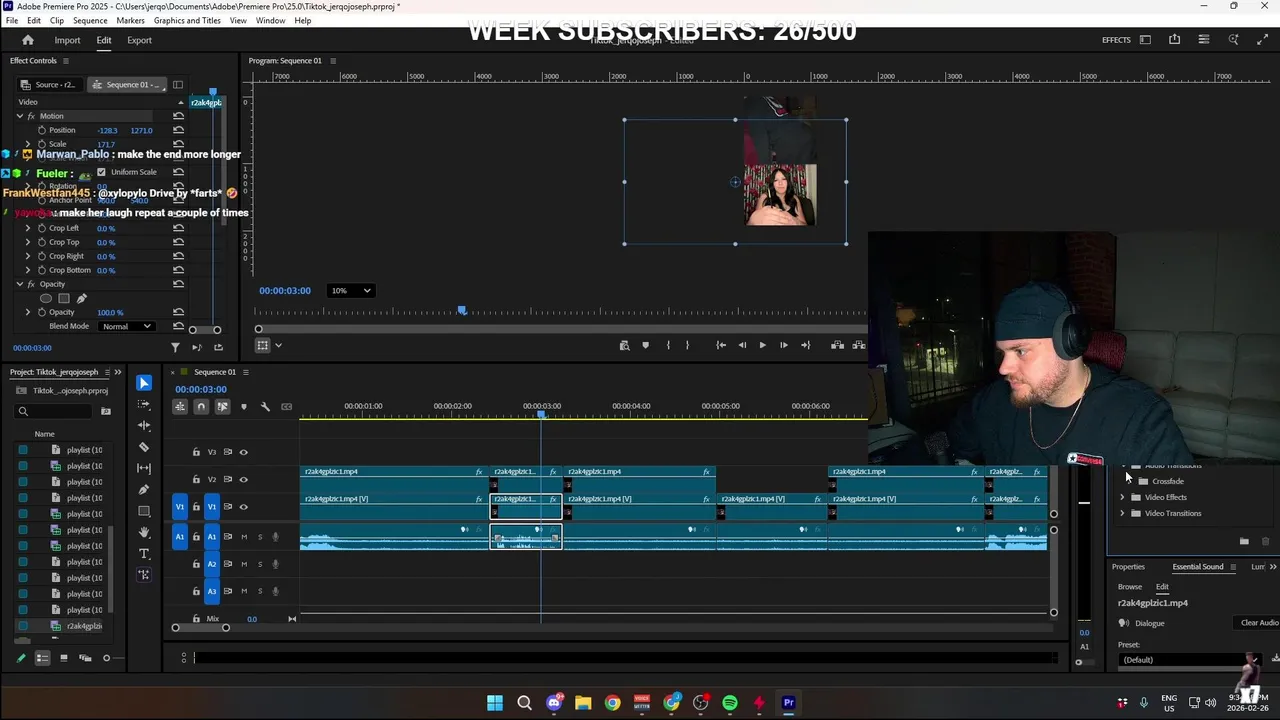
Task: Click the free draw bezier mask pen
Action: point(82,298)
